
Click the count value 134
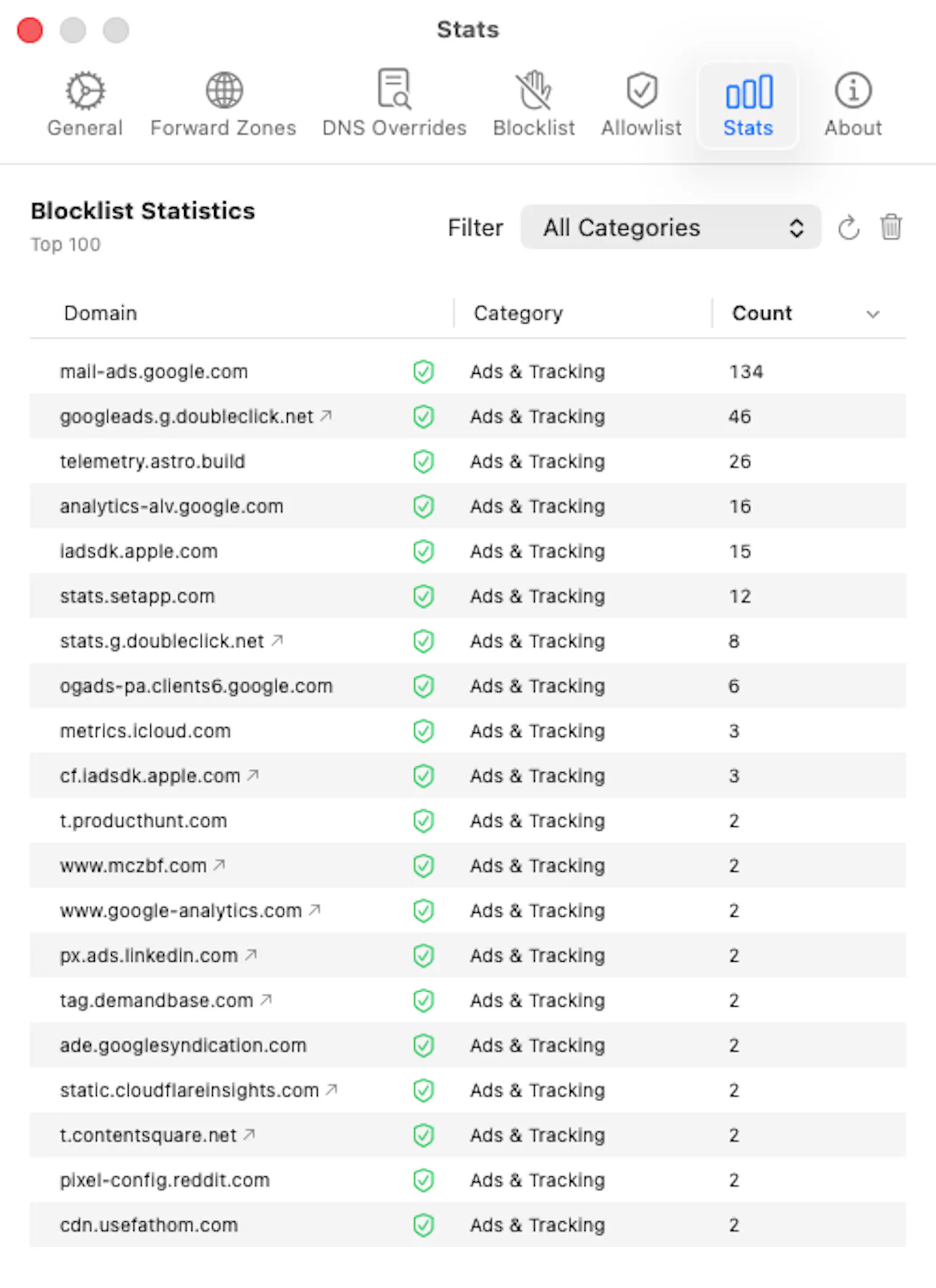746,372
